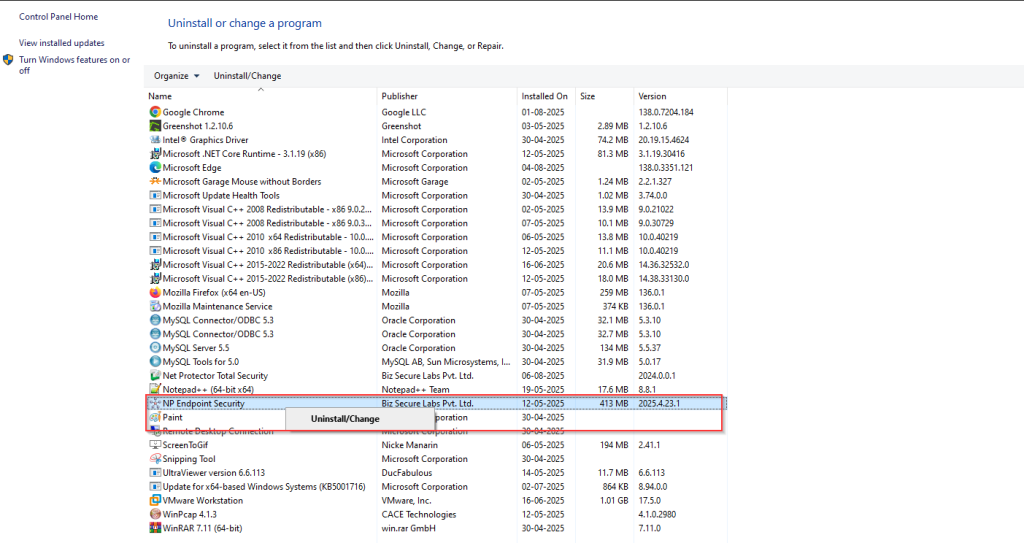The height and width of the screenshot is (543, 1024).
Task: Click Uninstall/Change in the toolbar
Action: coord(247,76)
